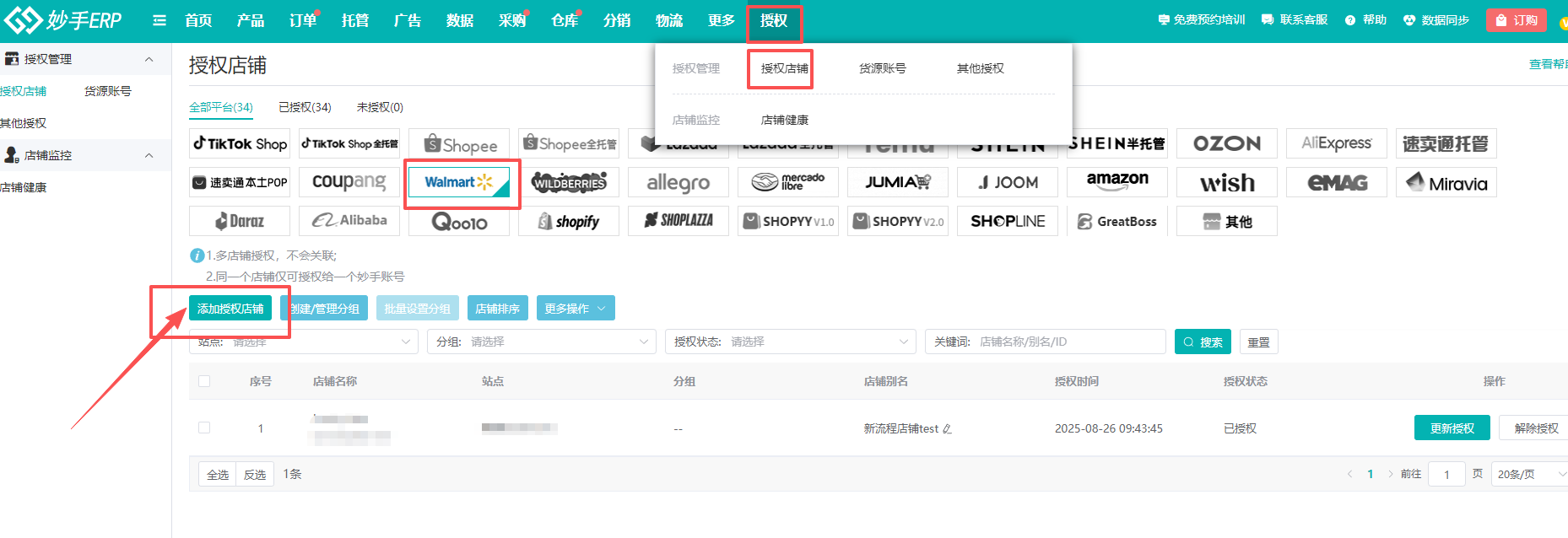Screen dimensions: 1568x538
Task: Select the Alibaba platform logo
Action: coord(349,221)
